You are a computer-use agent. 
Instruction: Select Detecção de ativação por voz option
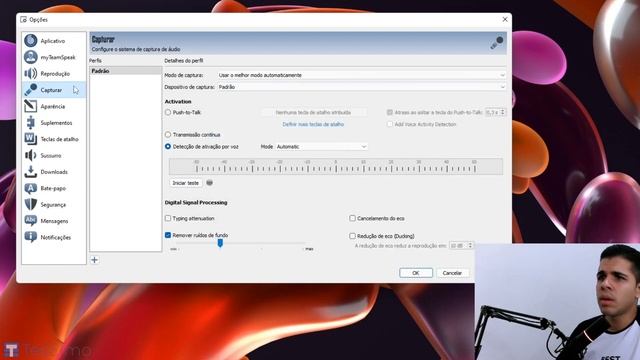click(168, 147)
